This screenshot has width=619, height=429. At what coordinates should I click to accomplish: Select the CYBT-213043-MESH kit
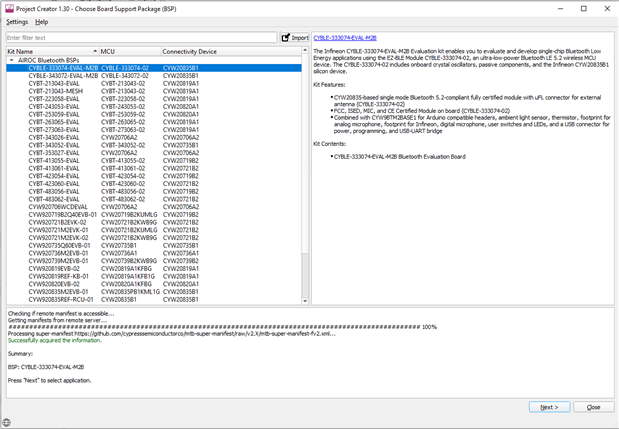[56, 91]
